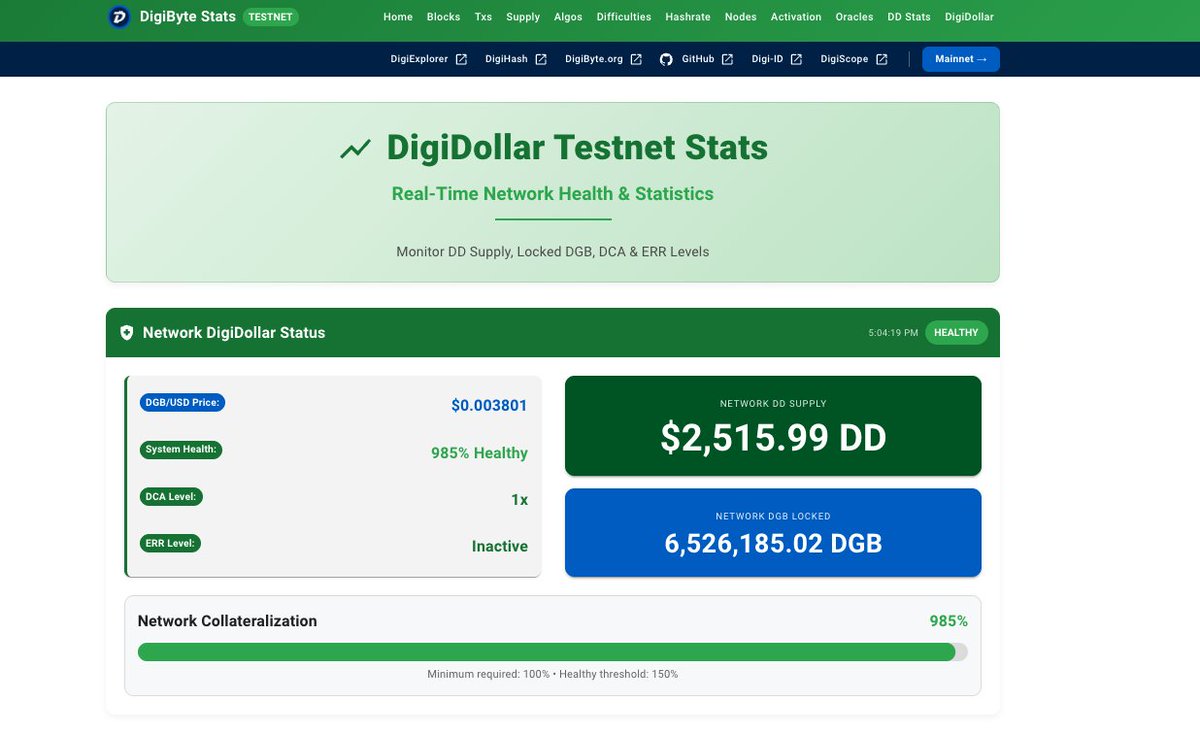1200x735 pixels.
Task: Click the 985% collateralization percentage
Action: [x=948, y=621]
